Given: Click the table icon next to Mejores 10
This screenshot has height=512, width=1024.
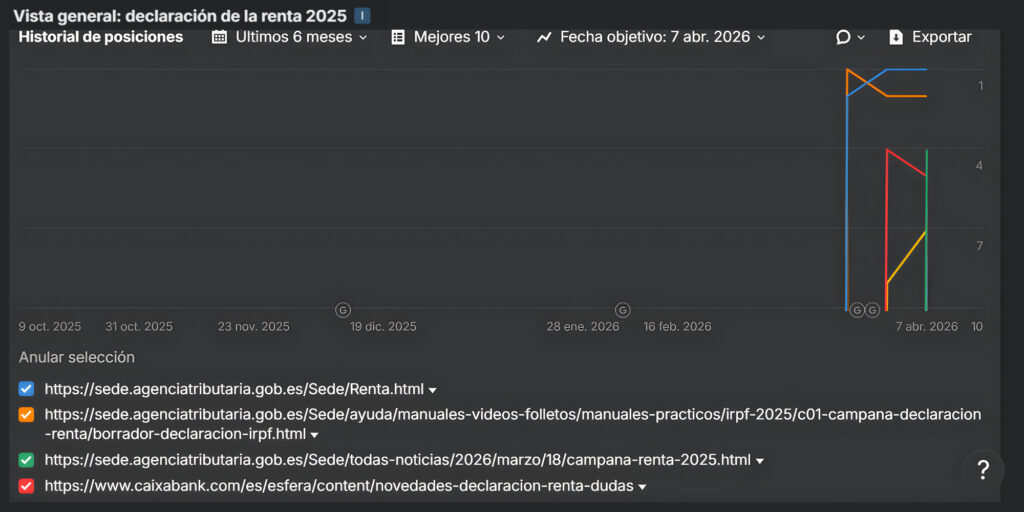Looking at the screenshot, I should (398, 37).
